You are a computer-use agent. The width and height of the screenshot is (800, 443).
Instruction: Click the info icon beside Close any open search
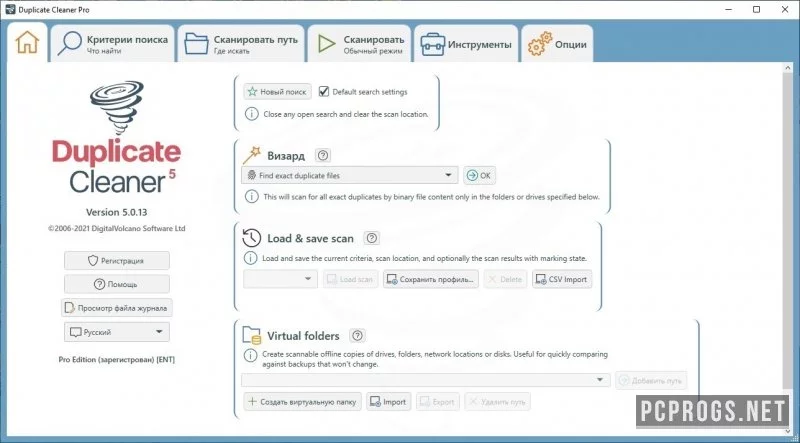point(252,114)
